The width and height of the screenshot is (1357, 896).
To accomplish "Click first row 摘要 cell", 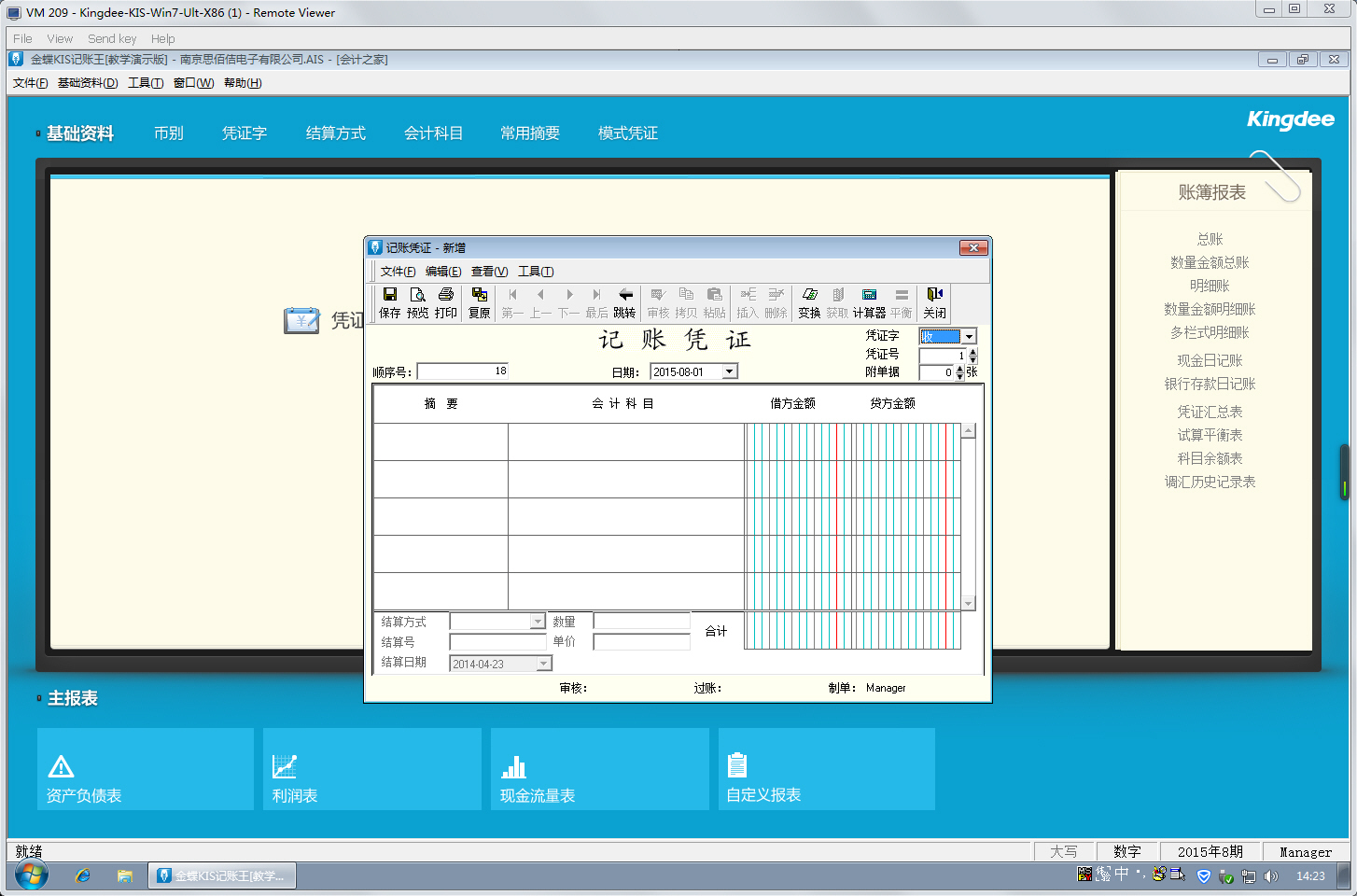I will pos(441,441).
